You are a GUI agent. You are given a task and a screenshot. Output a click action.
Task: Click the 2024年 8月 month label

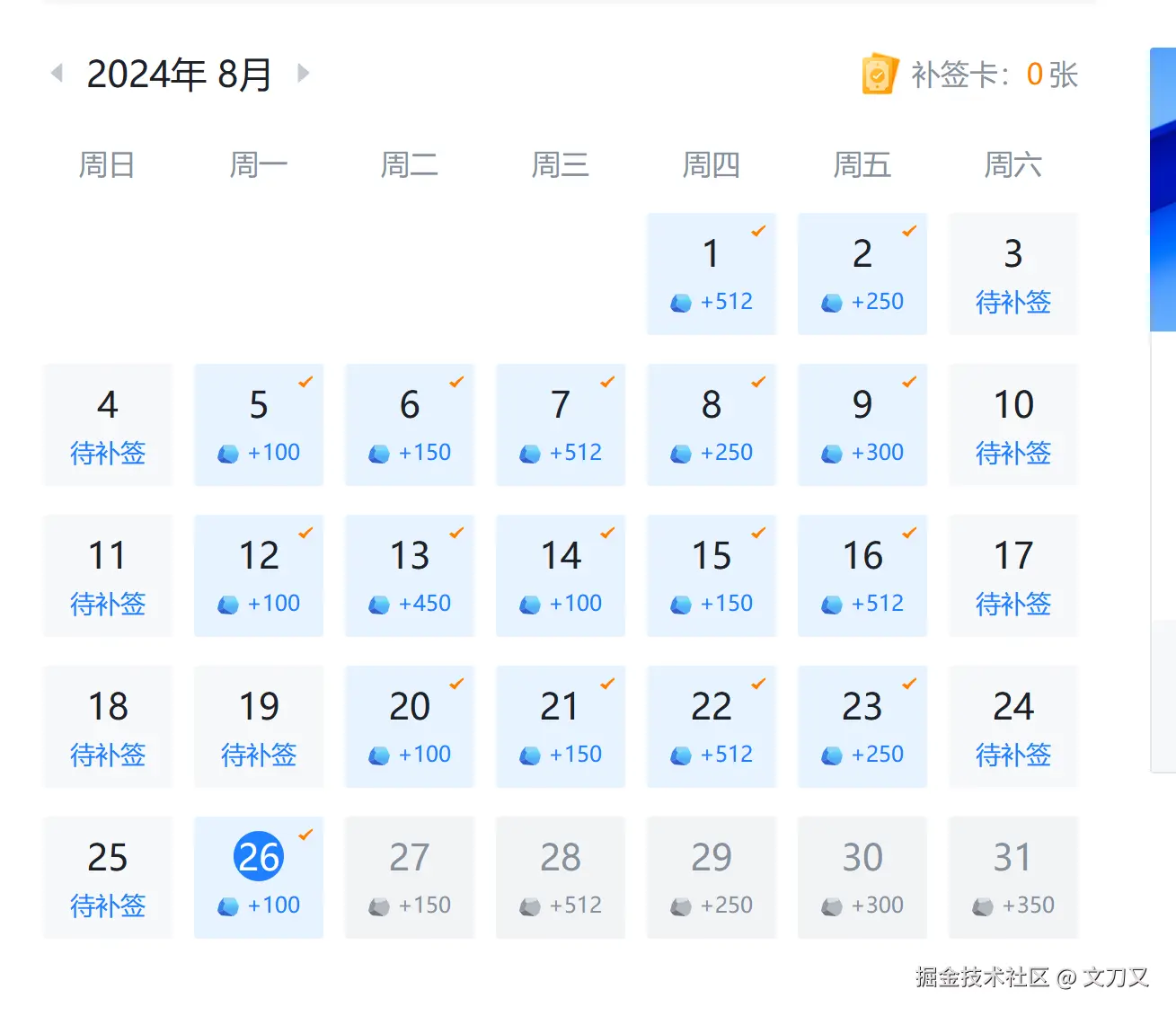coord(180,74)
